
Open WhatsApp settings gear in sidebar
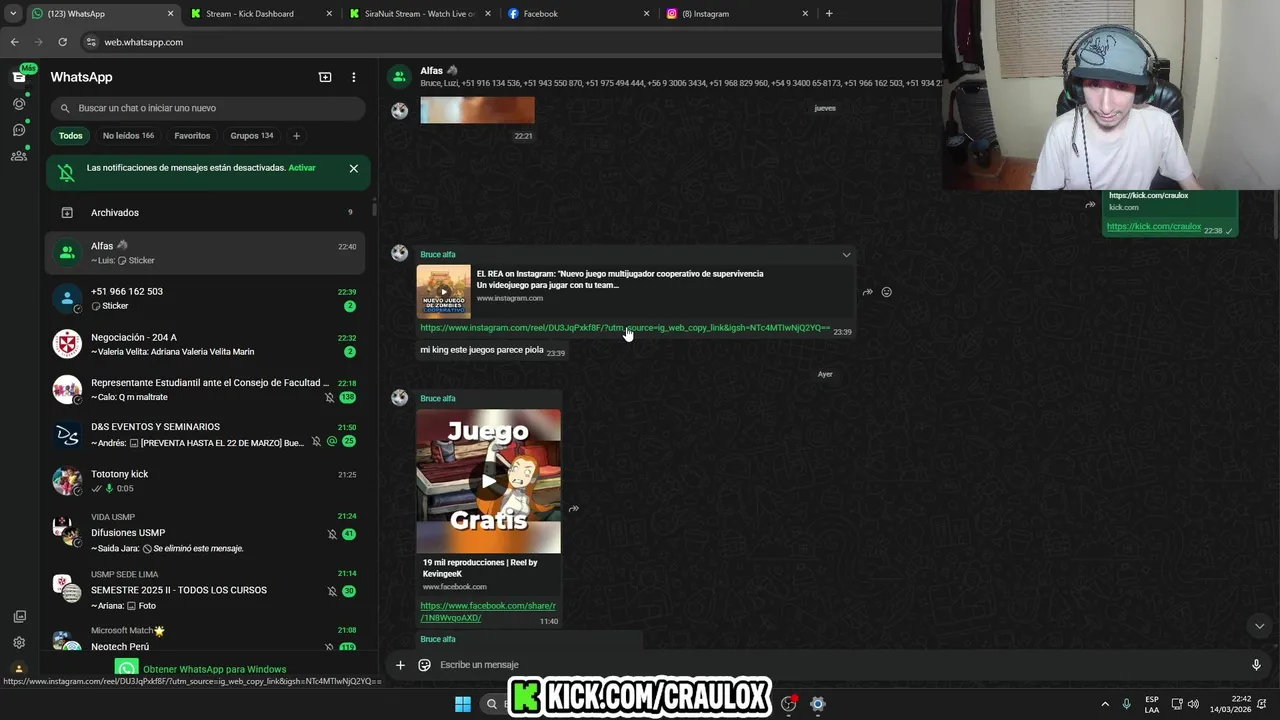coord(19,643)
